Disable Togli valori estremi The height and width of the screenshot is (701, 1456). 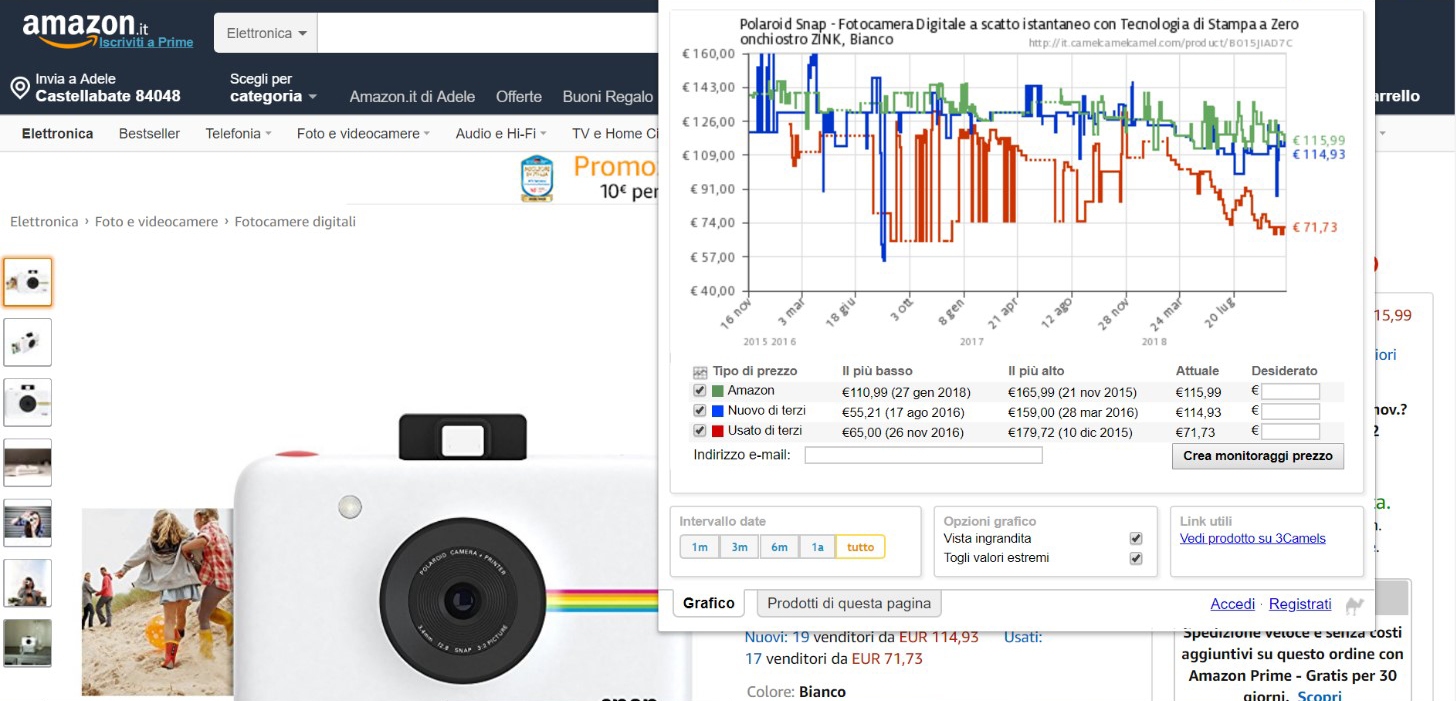[x=1135, y=558]
